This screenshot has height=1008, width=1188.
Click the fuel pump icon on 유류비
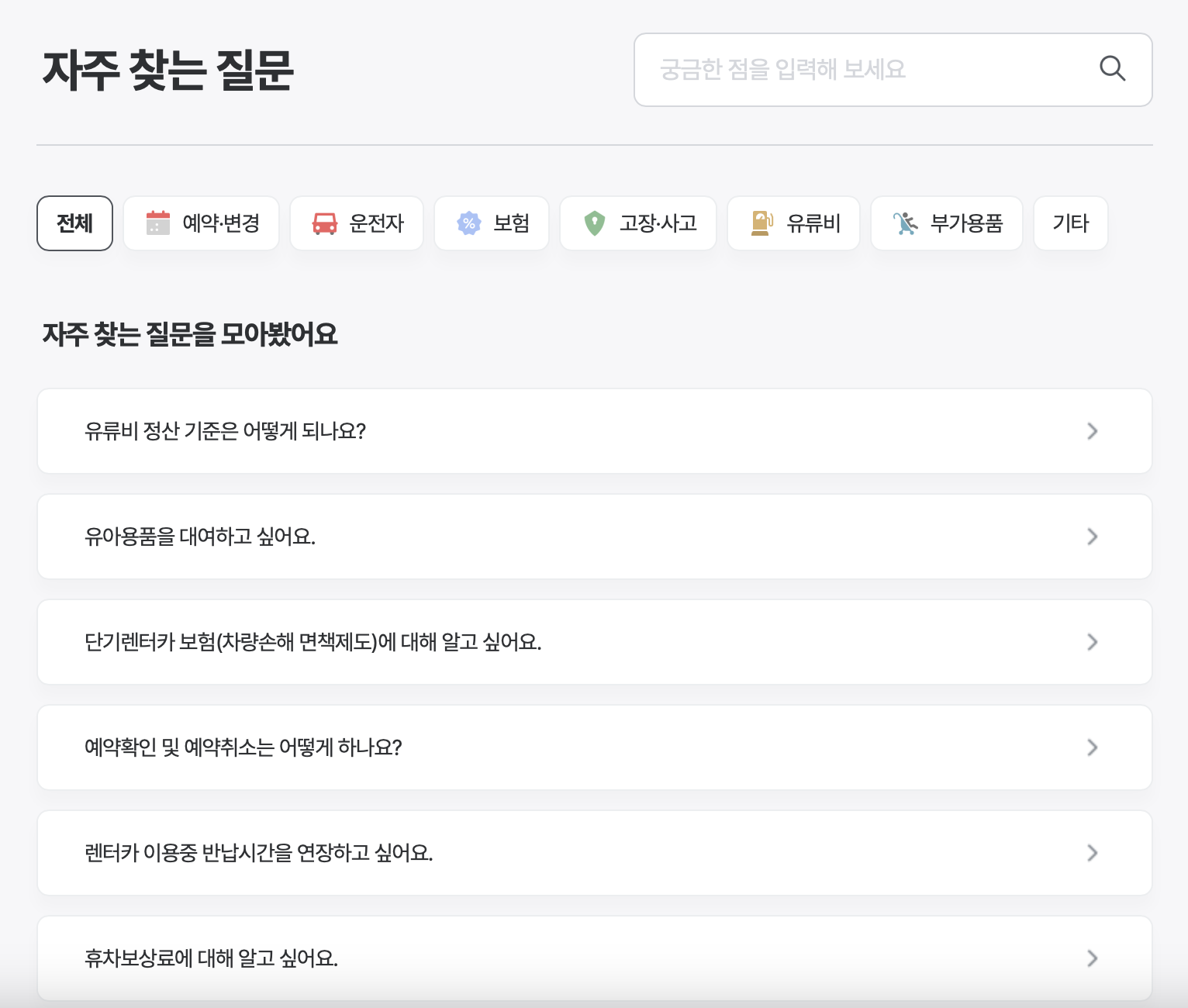[762, 223]
